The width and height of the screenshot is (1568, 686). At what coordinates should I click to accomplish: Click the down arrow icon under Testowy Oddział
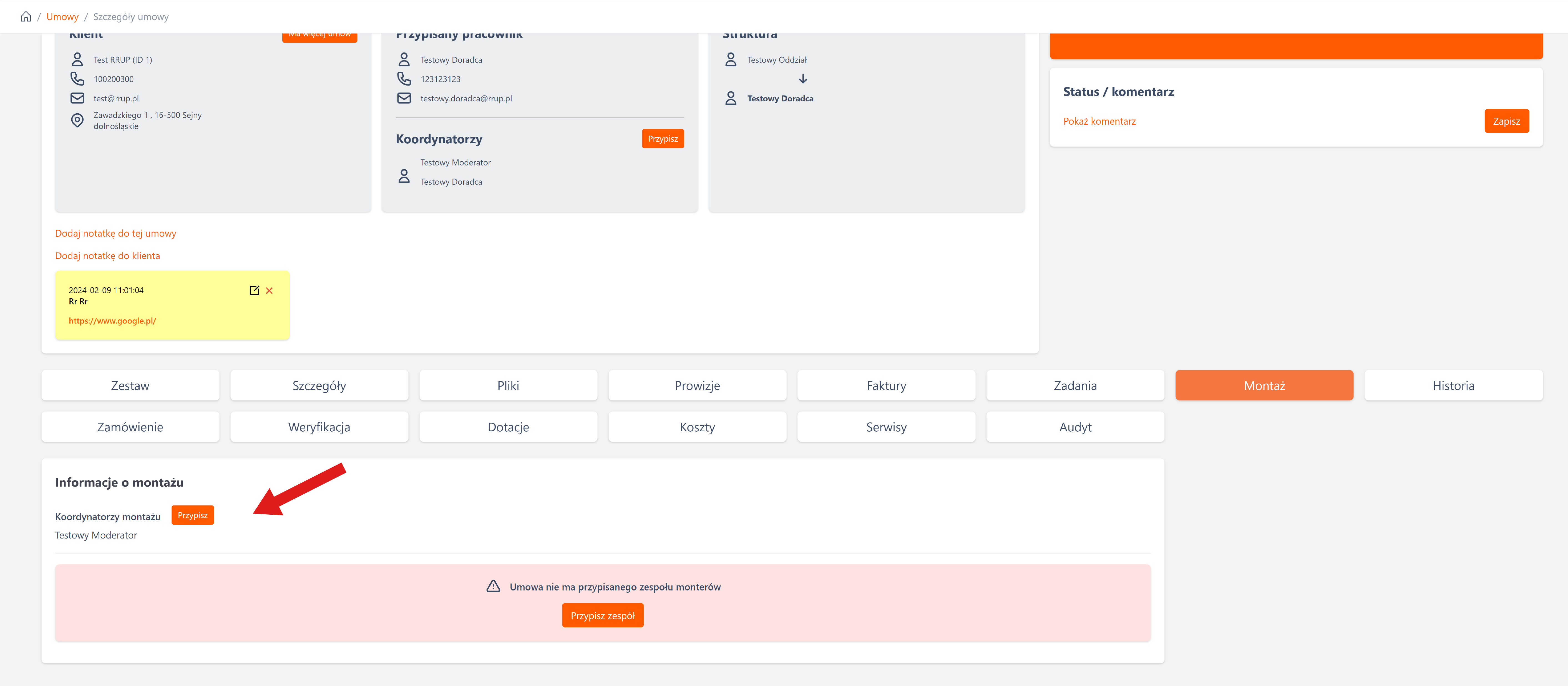(803, 79)
